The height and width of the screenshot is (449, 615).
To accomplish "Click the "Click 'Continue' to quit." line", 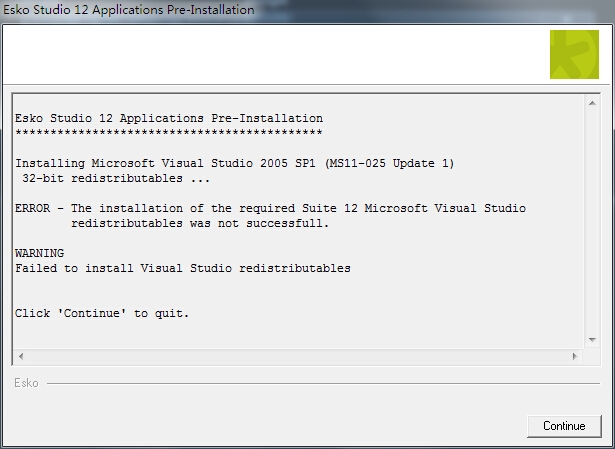I will coord(102,313).
